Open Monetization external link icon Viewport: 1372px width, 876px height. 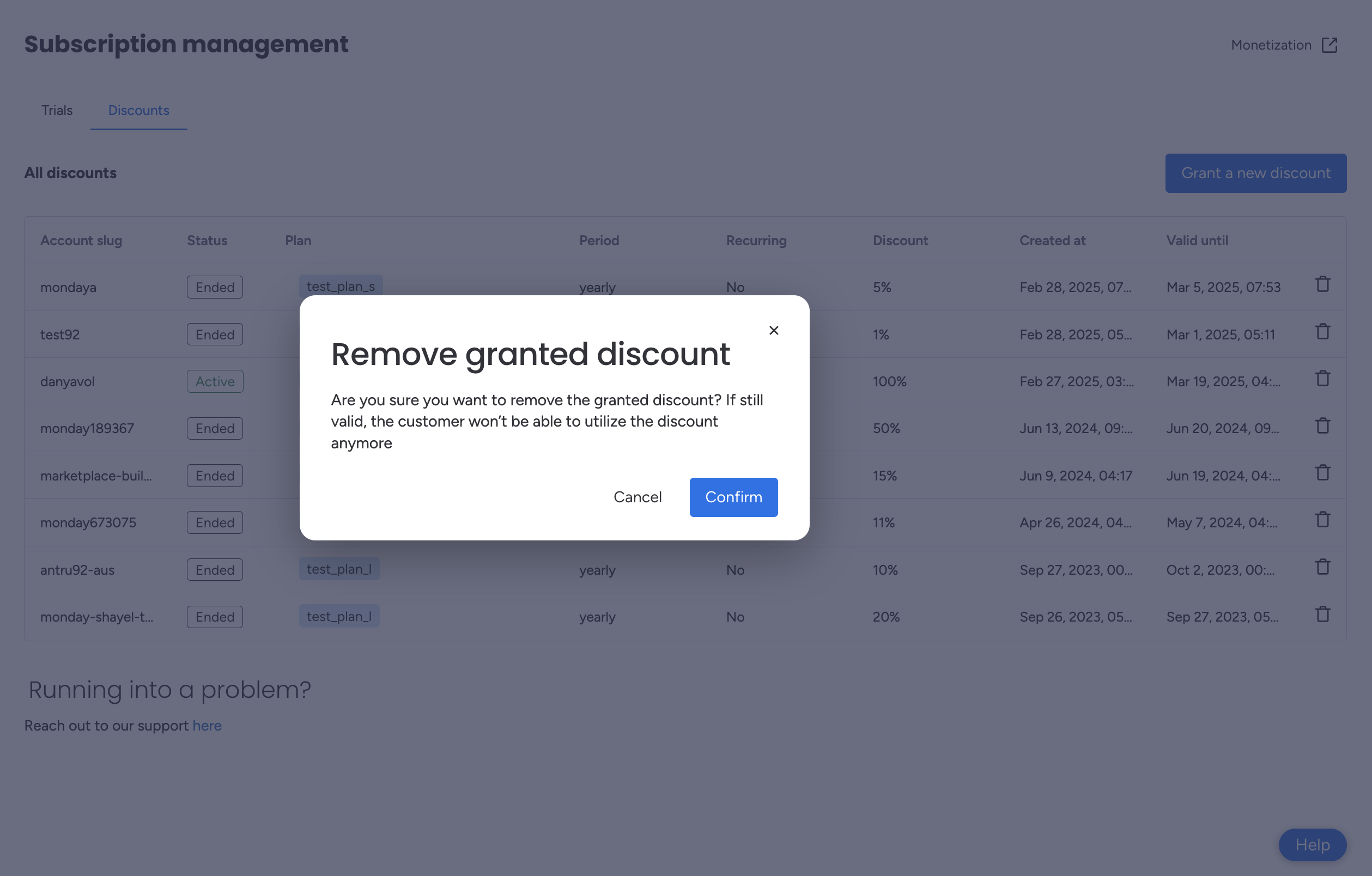pyautogui.click(x=1329, y=45)
